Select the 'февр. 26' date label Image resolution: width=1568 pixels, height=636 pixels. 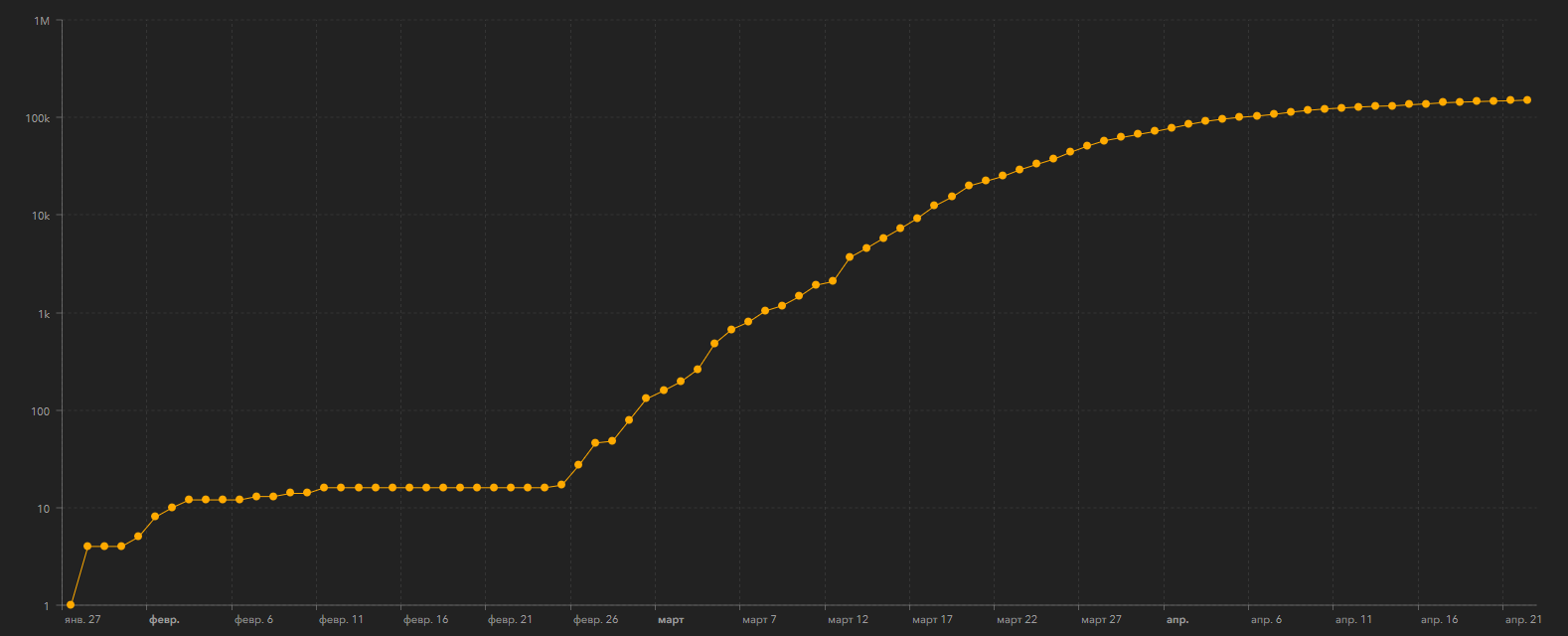595,620
